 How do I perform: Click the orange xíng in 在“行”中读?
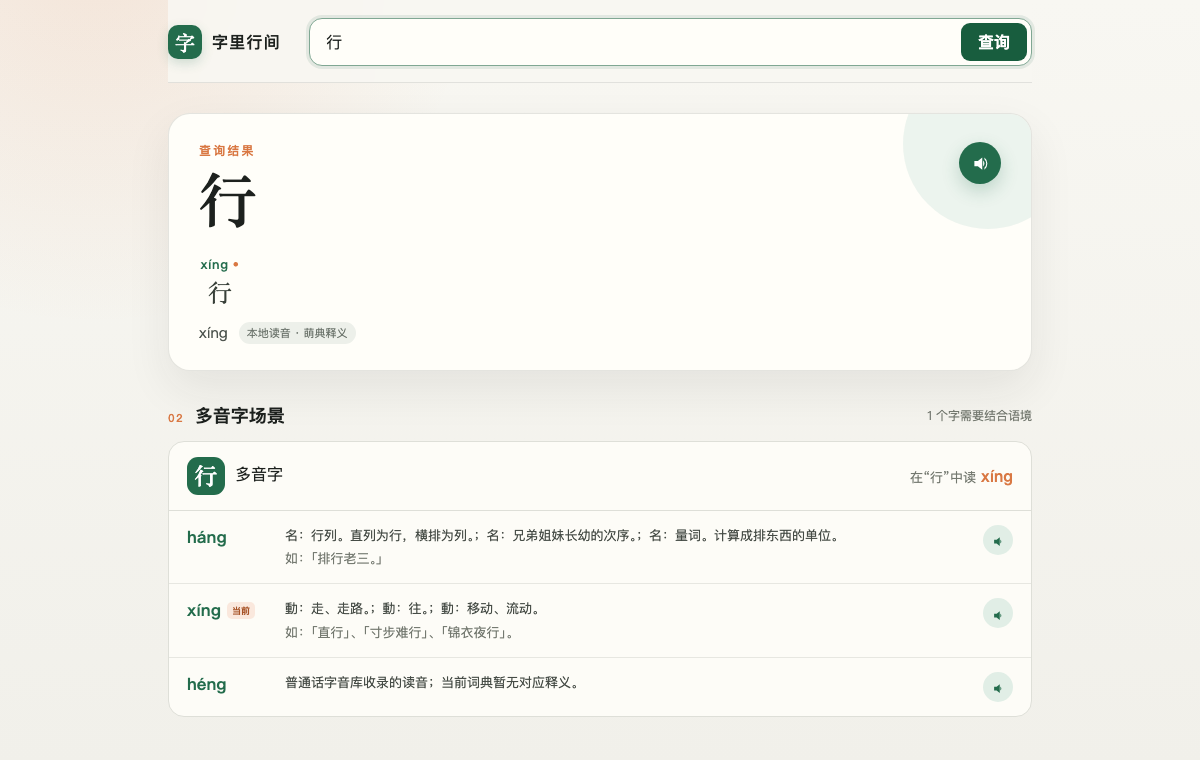pyautogui.click(x=997, y=477)
